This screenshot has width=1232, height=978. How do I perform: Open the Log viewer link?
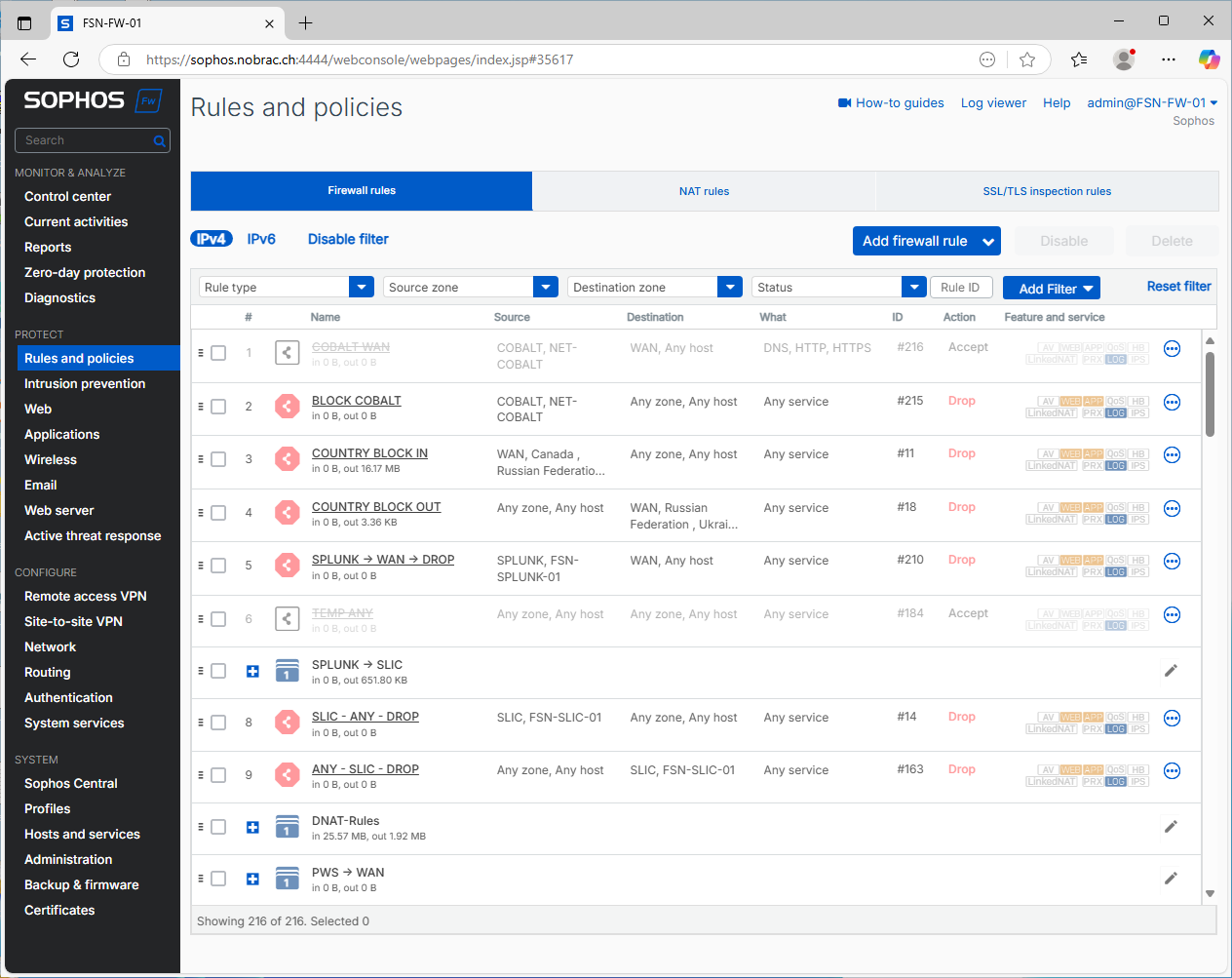(993, 102)
